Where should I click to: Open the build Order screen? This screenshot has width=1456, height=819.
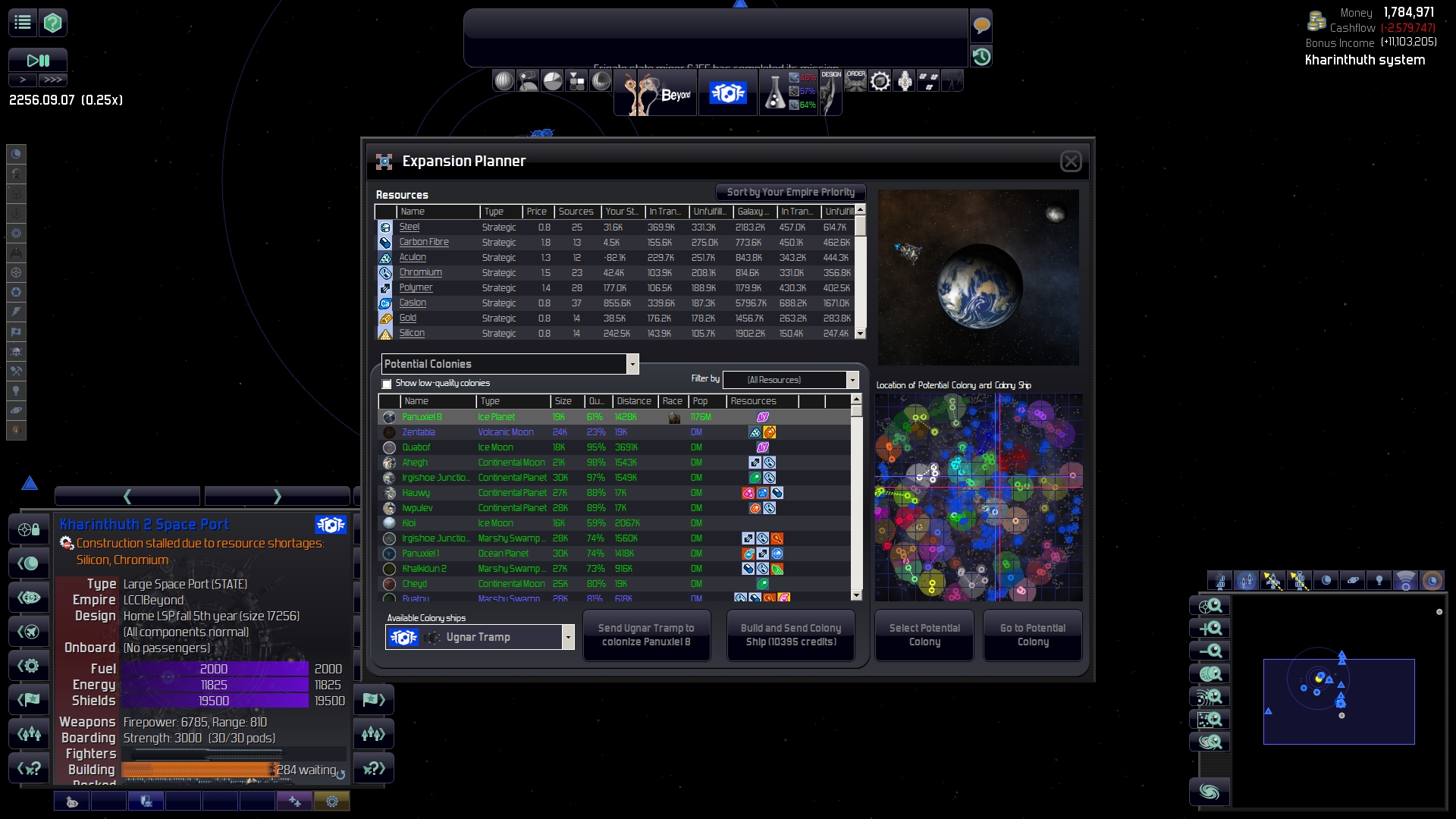(855, 80)
